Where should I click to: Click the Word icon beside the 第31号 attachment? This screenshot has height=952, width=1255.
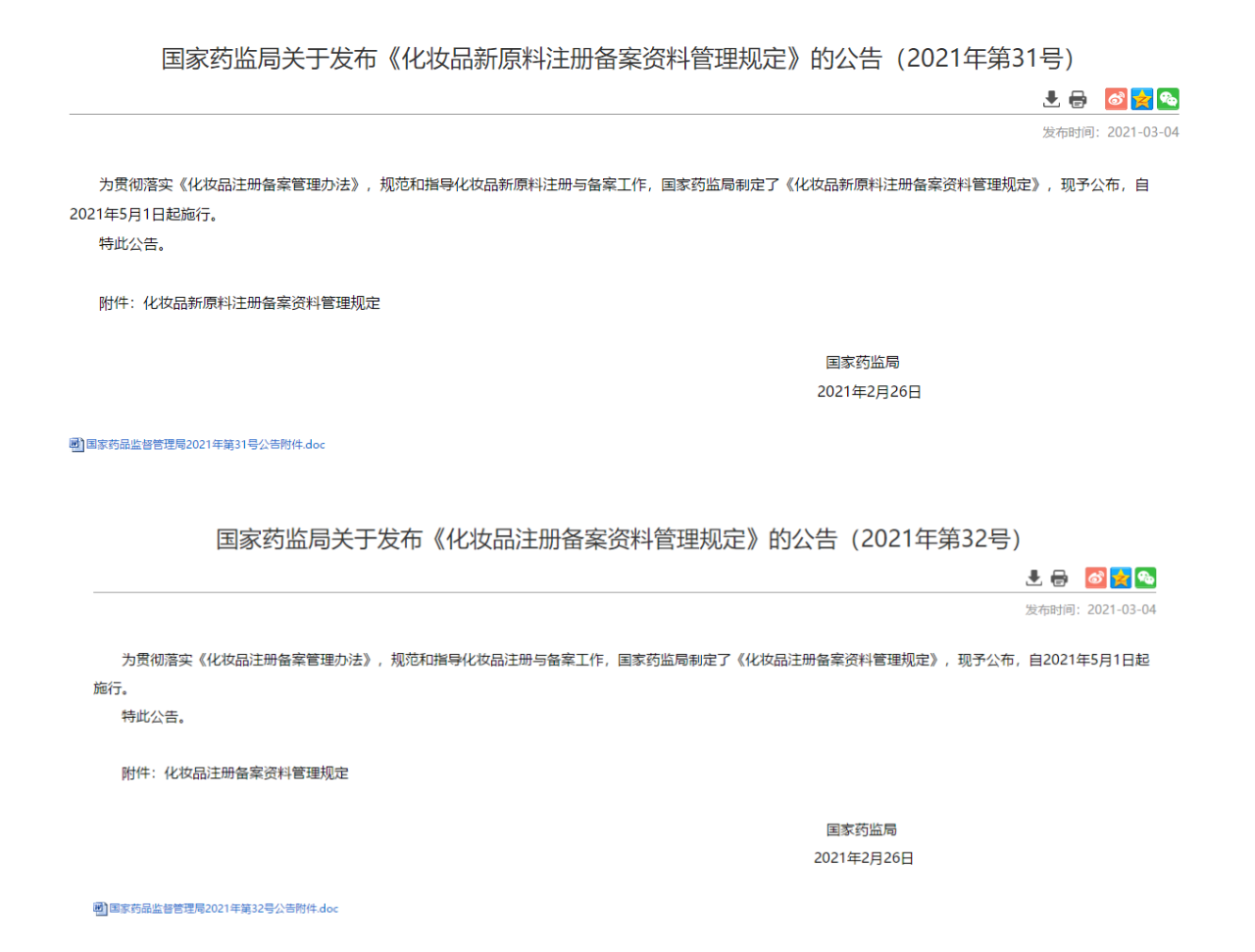[x=75, y=445]
